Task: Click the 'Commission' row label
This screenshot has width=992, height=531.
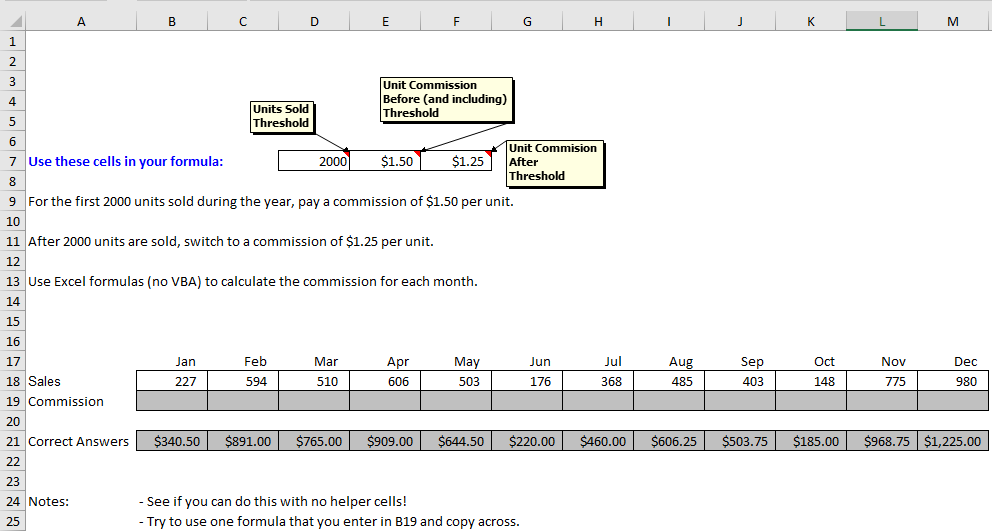Action: click(66, 401)
